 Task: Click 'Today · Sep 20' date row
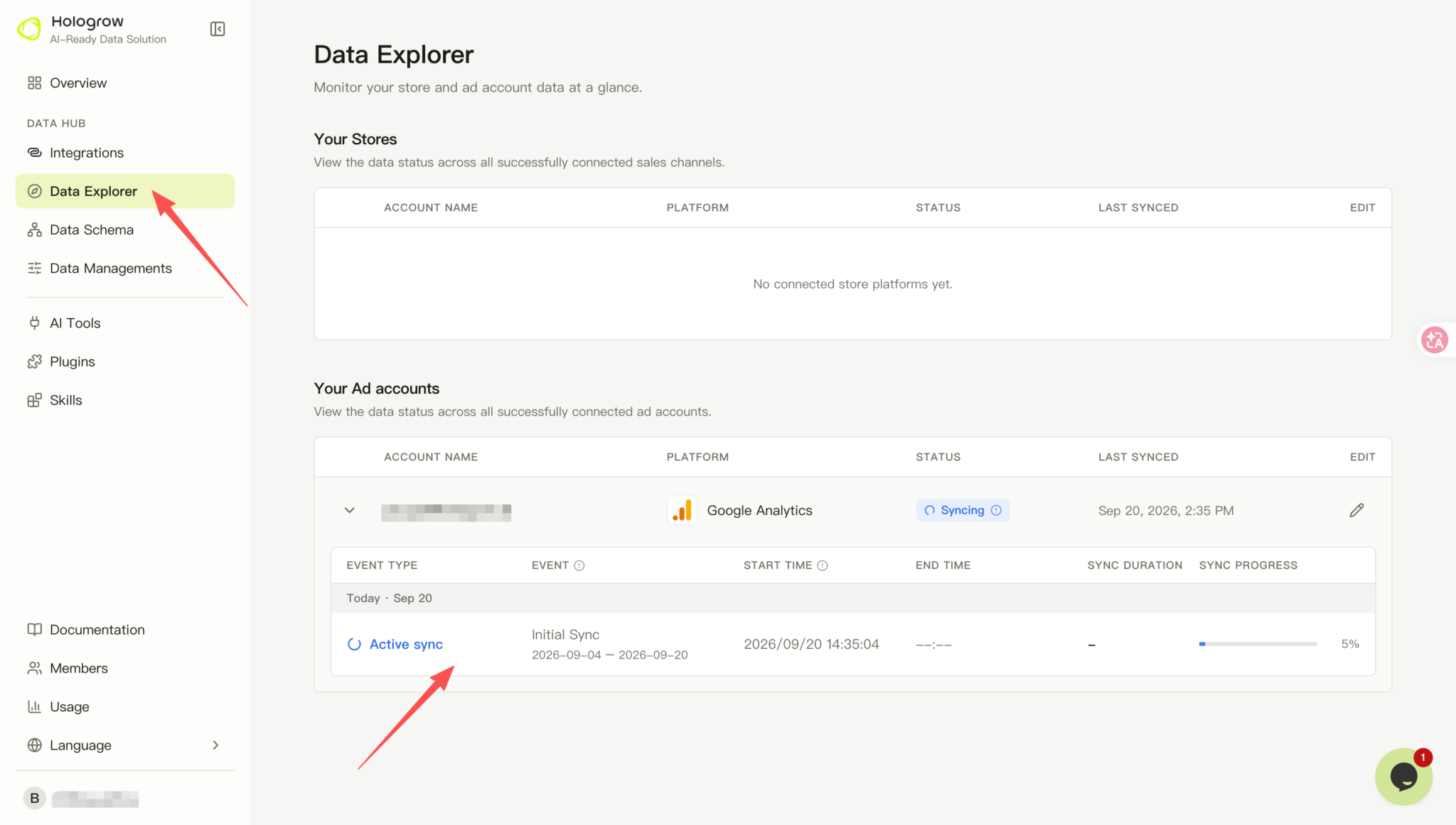point(852,598)
